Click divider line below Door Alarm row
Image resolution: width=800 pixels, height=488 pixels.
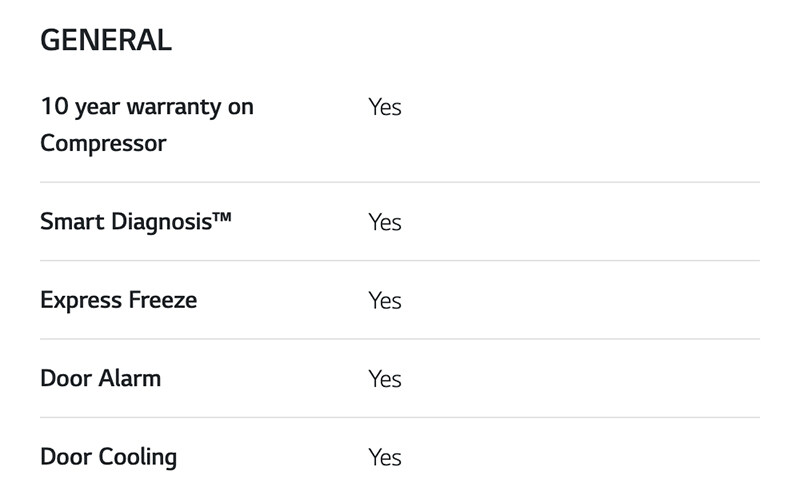[x=400, y=417]
